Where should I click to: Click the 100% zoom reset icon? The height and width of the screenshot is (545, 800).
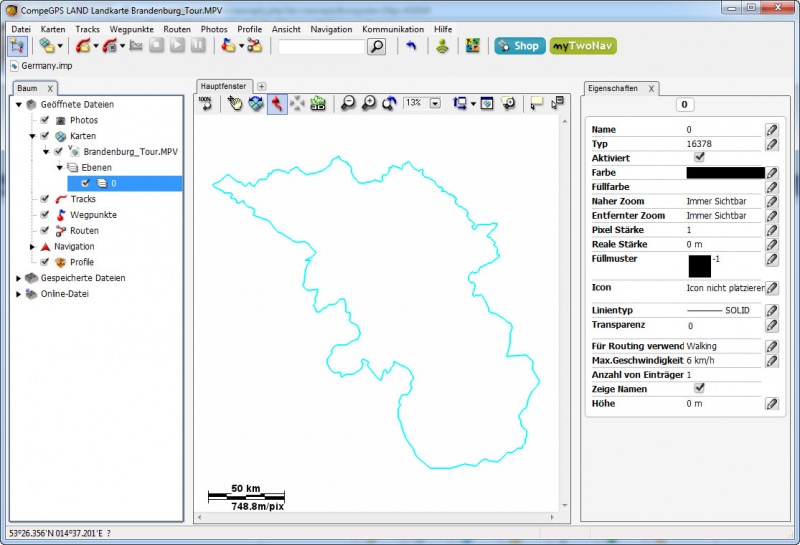tap(205, 103)
